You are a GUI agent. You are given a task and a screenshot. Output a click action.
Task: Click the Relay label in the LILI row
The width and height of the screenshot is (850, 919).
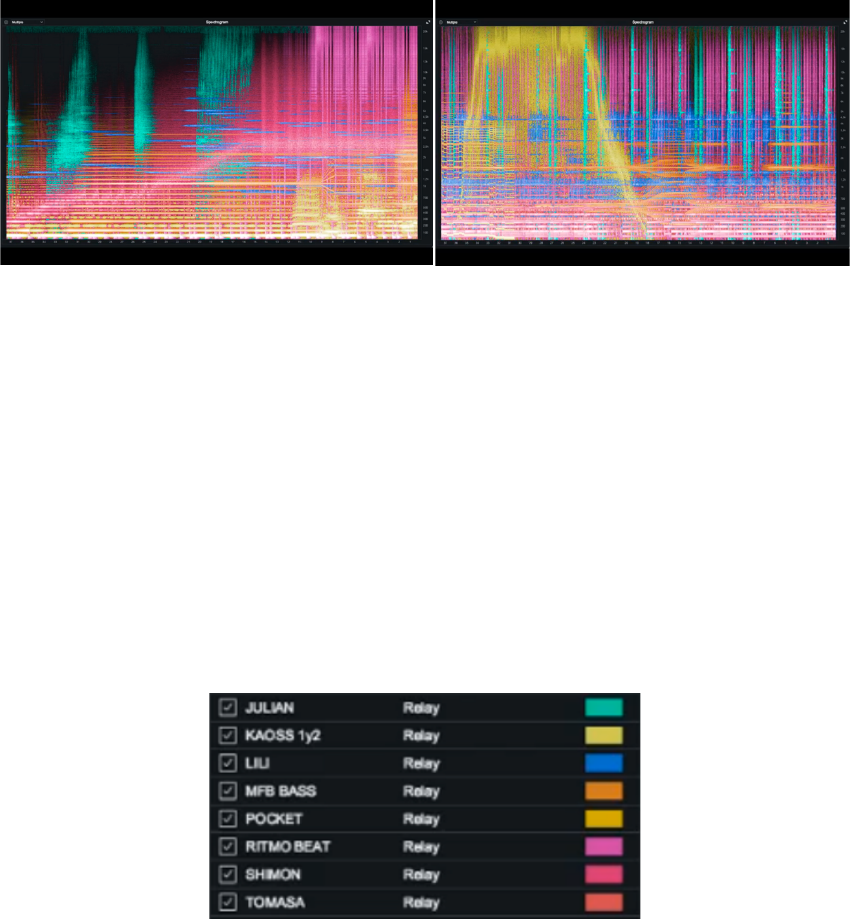(421, 764)
